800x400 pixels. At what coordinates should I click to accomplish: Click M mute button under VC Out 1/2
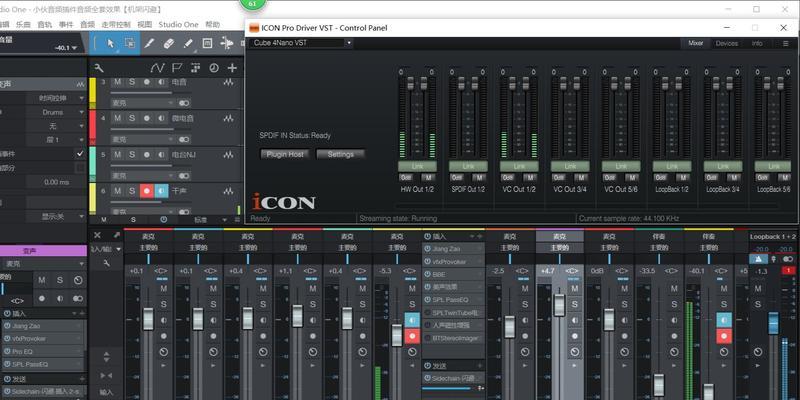(x=530, y=178)
